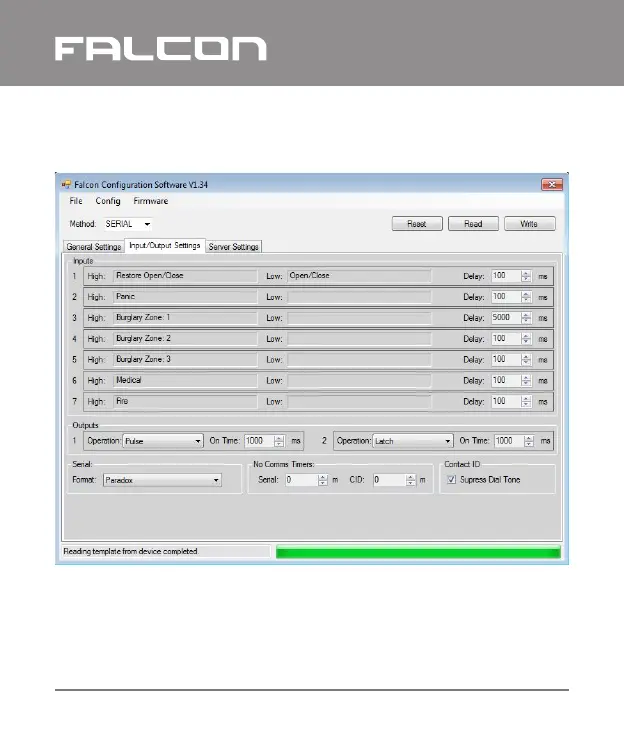The height and width of the screenshot is (737, 624).
Task: Click the Delay spinner arrows for input 7
Action: [x=526, y=401]
